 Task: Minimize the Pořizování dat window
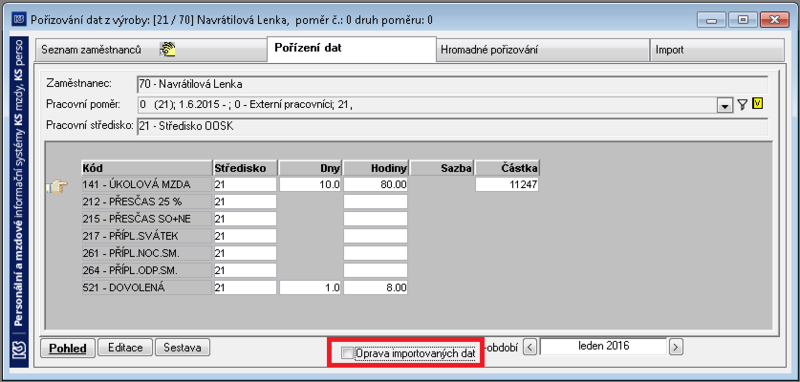(711, 20)
